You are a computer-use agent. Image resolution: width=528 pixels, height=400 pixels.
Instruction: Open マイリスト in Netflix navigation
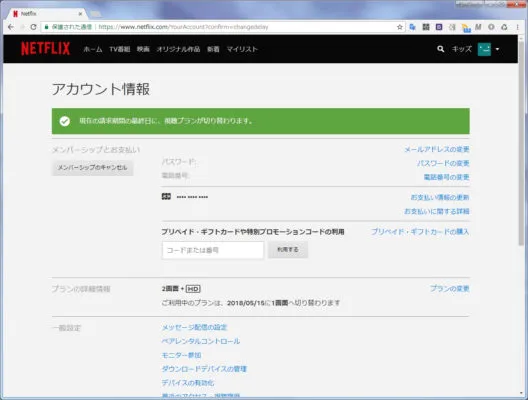coord(242,49)
